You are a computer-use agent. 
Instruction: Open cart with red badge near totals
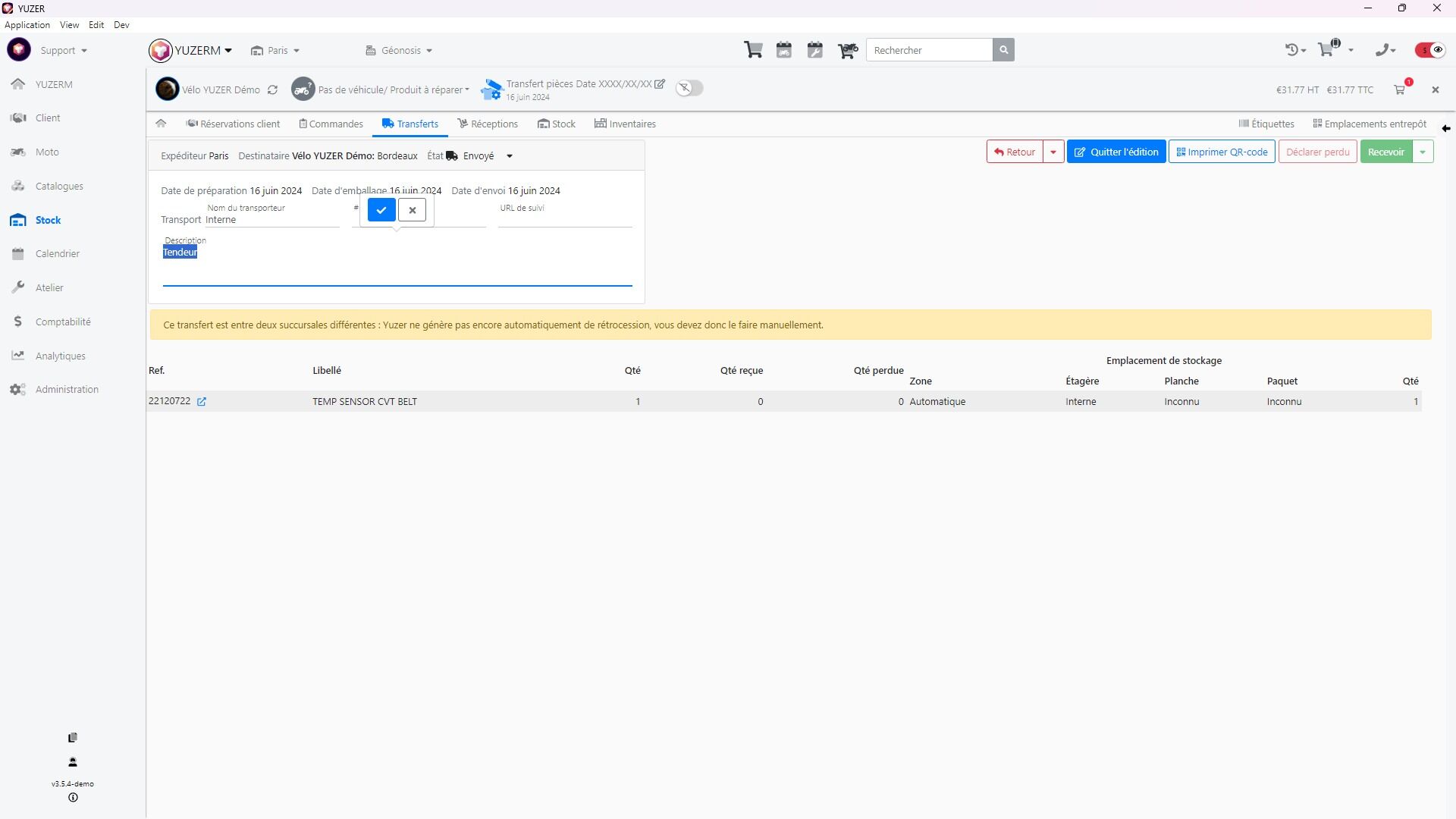1400,89
